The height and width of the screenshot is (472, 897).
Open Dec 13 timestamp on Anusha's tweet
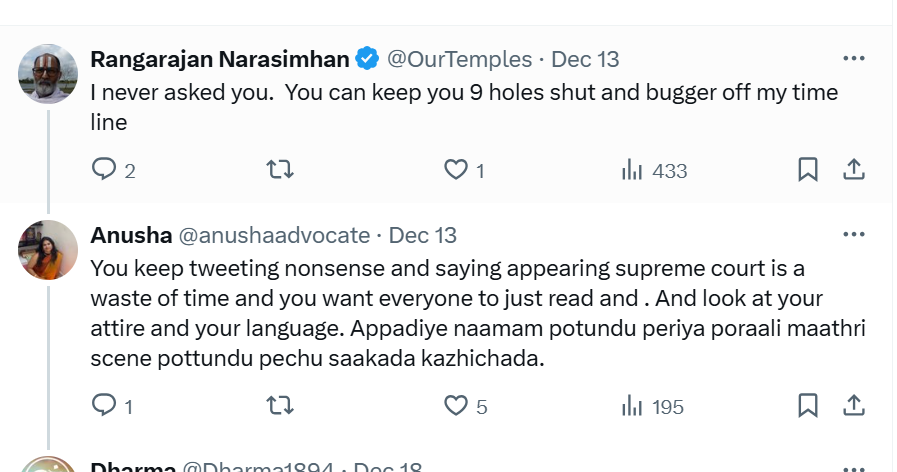(423, 235)
